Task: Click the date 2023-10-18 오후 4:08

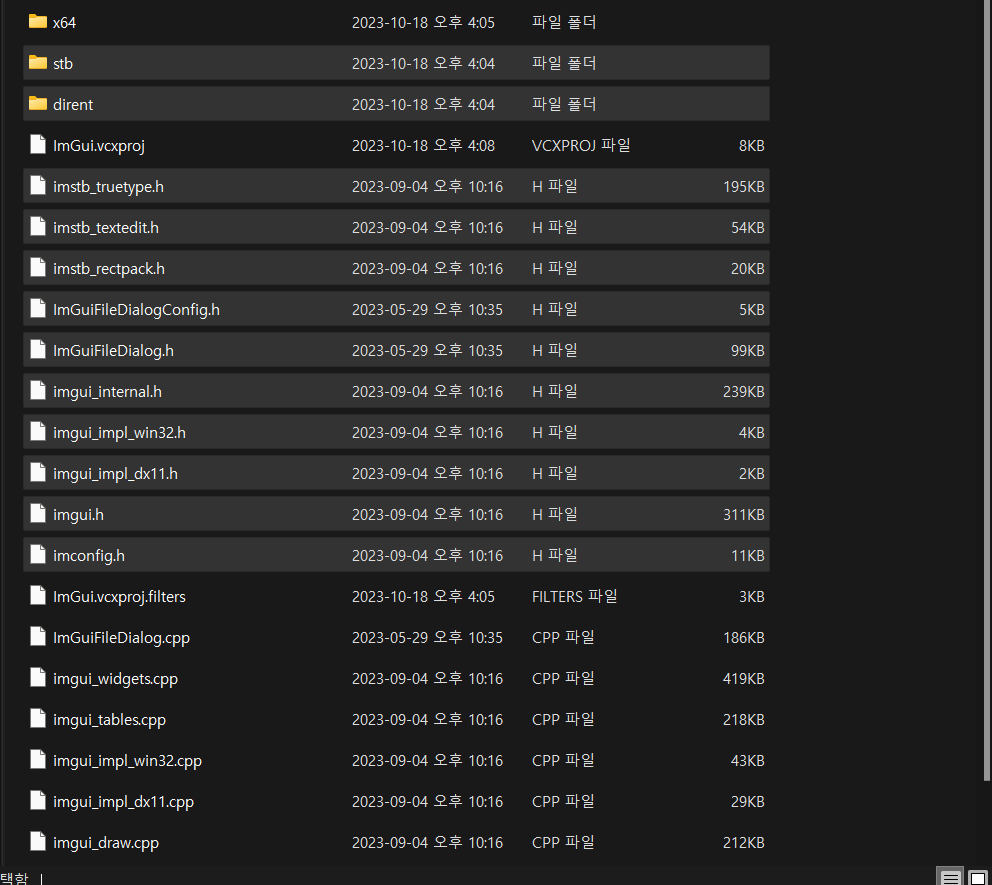Action: [x=423, y=146]
